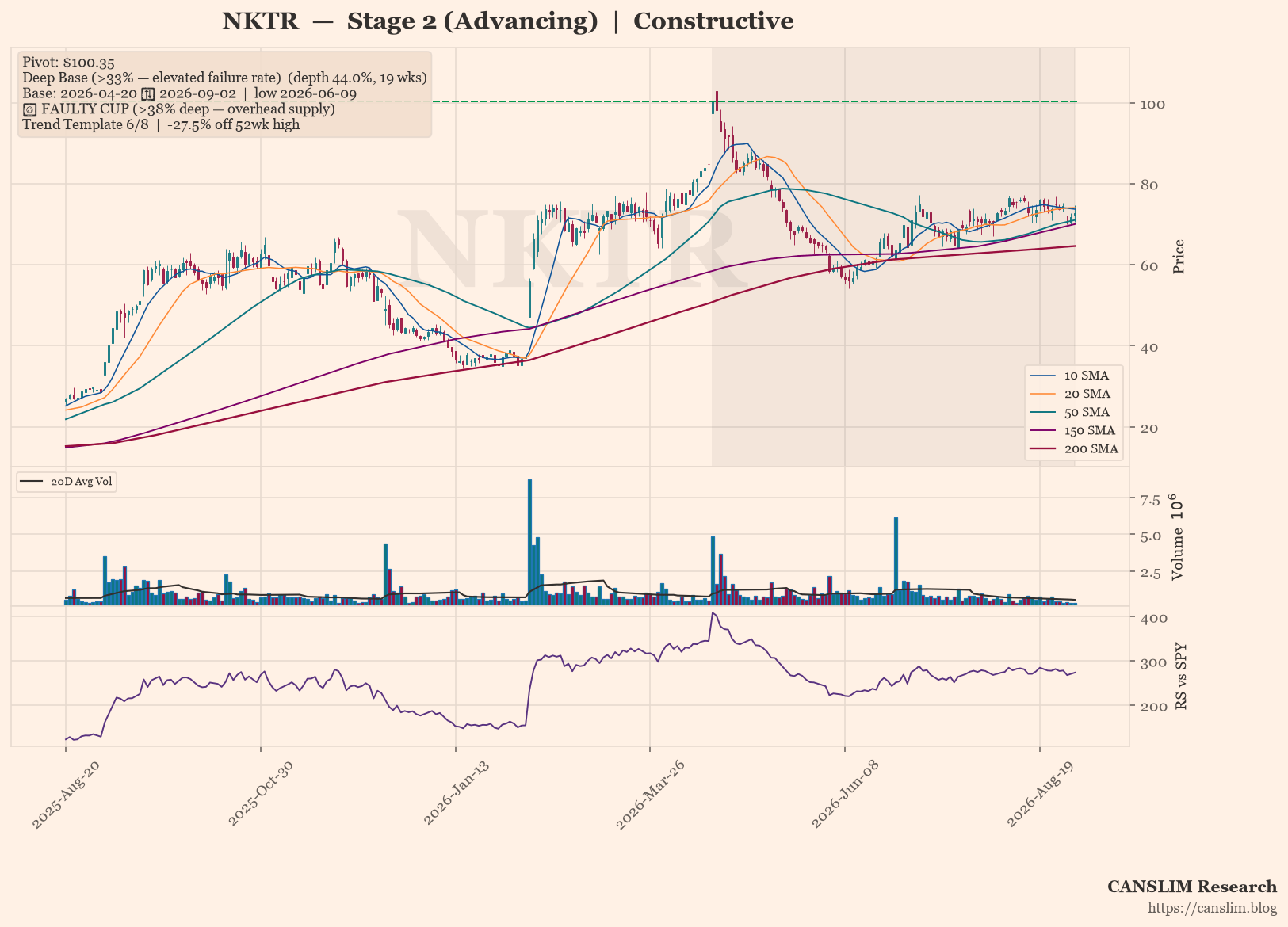Click the Trend Template 6/8 line
The height and width of the screenshot is (927, 1288).
pos(161,124)
